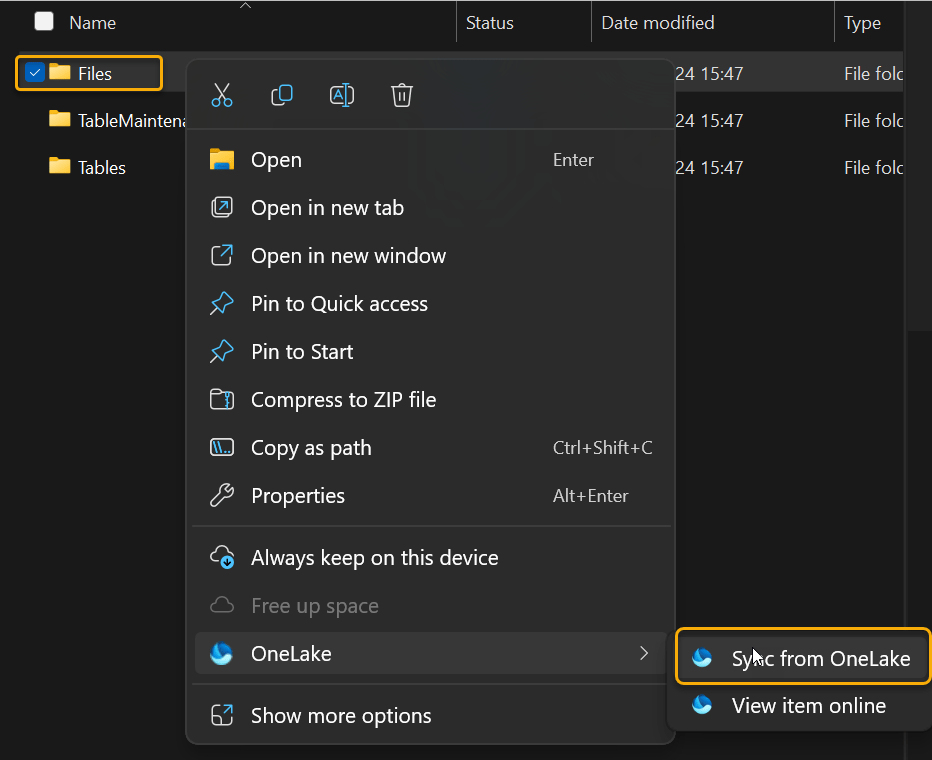Expand the OneLake submenu arrow
The height and width of the screenshot is (760, 932).
tap(643, 654)
